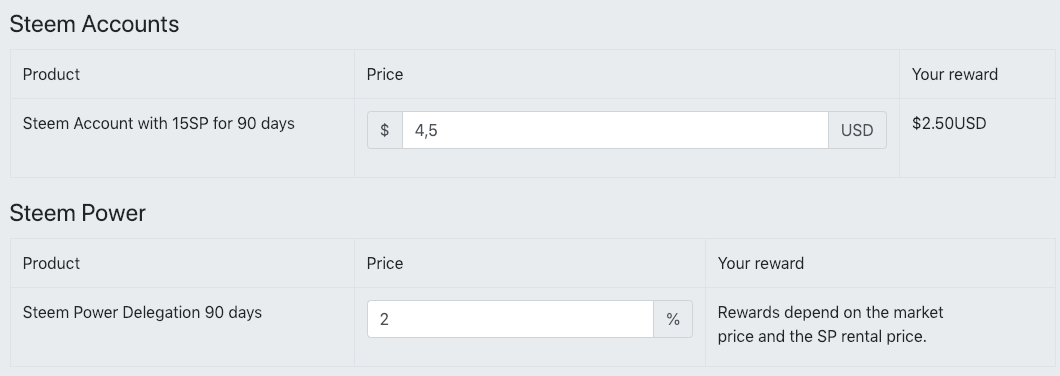Click the Steem Power Delegation percent input

click(510, 319)
